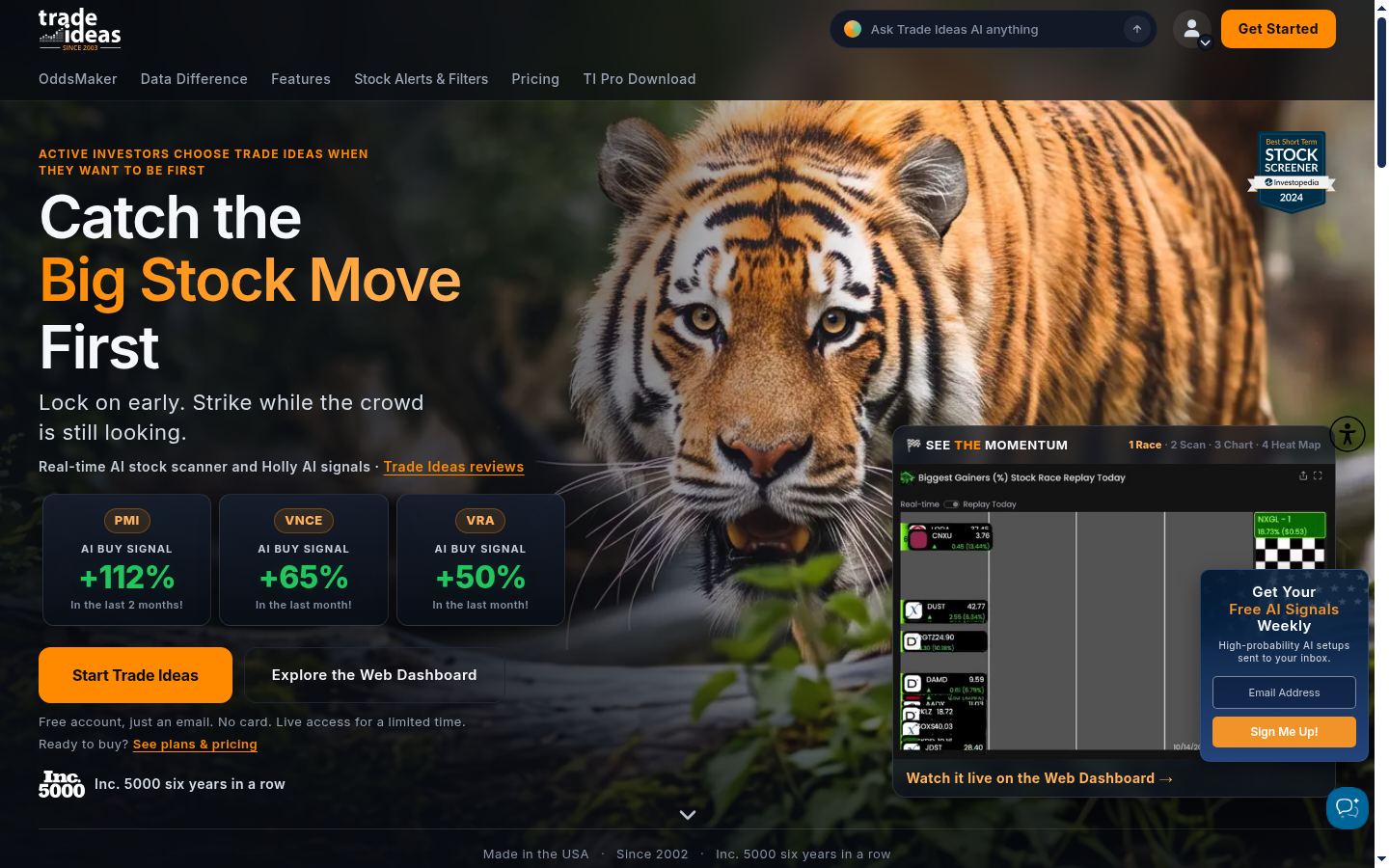This screenshot has height=868, width=1389.
Task: Click the Trade Ideas logo
Action: 80,29
